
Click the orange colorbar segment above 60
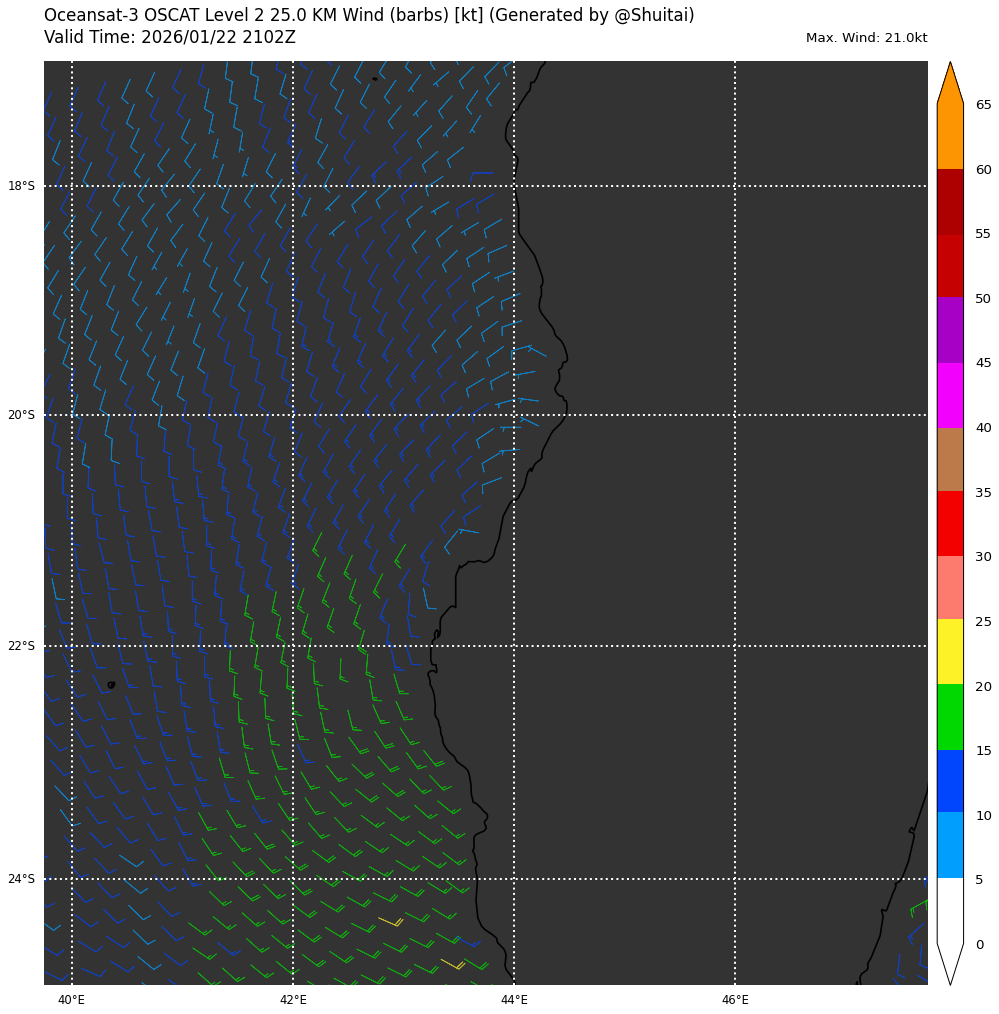(x=950, y=137)
